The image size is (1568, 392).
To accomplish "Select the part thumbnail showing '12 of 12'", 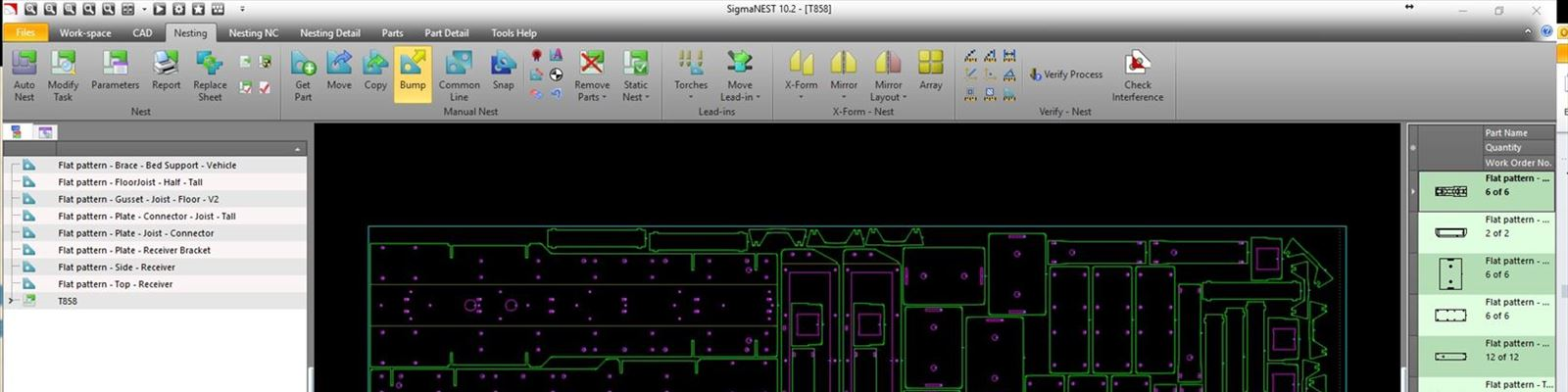I will point(1450,356).
